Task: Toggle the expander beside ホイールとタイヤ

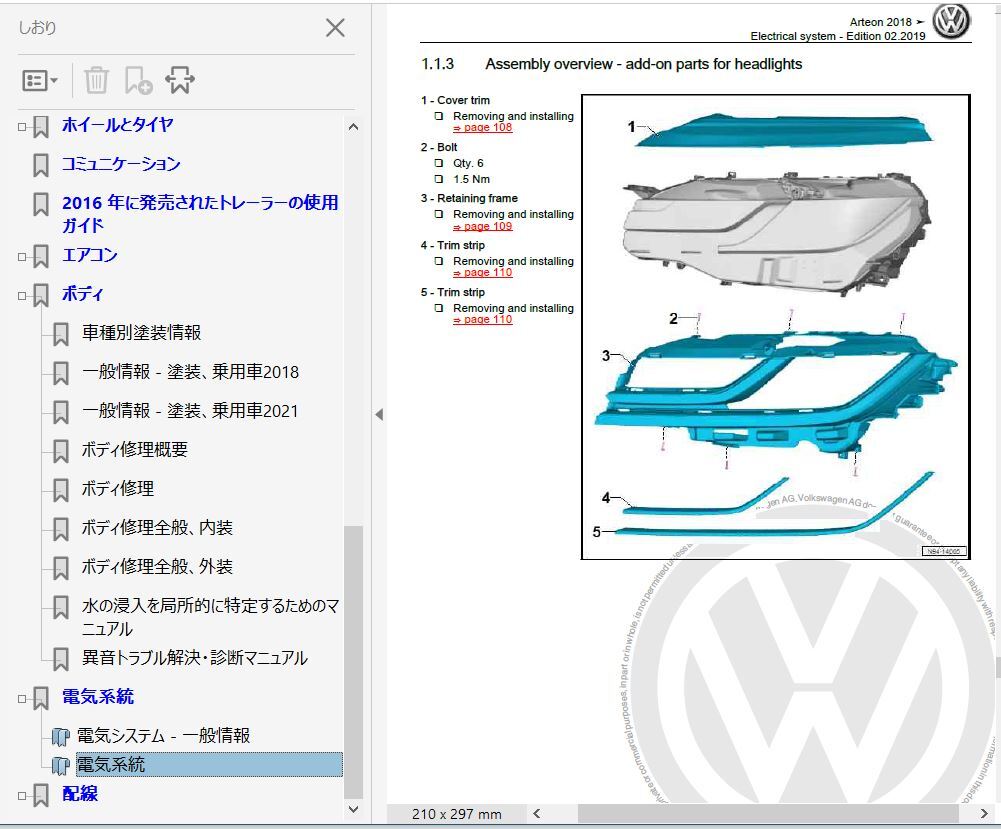Action: [x=22, y=127]
